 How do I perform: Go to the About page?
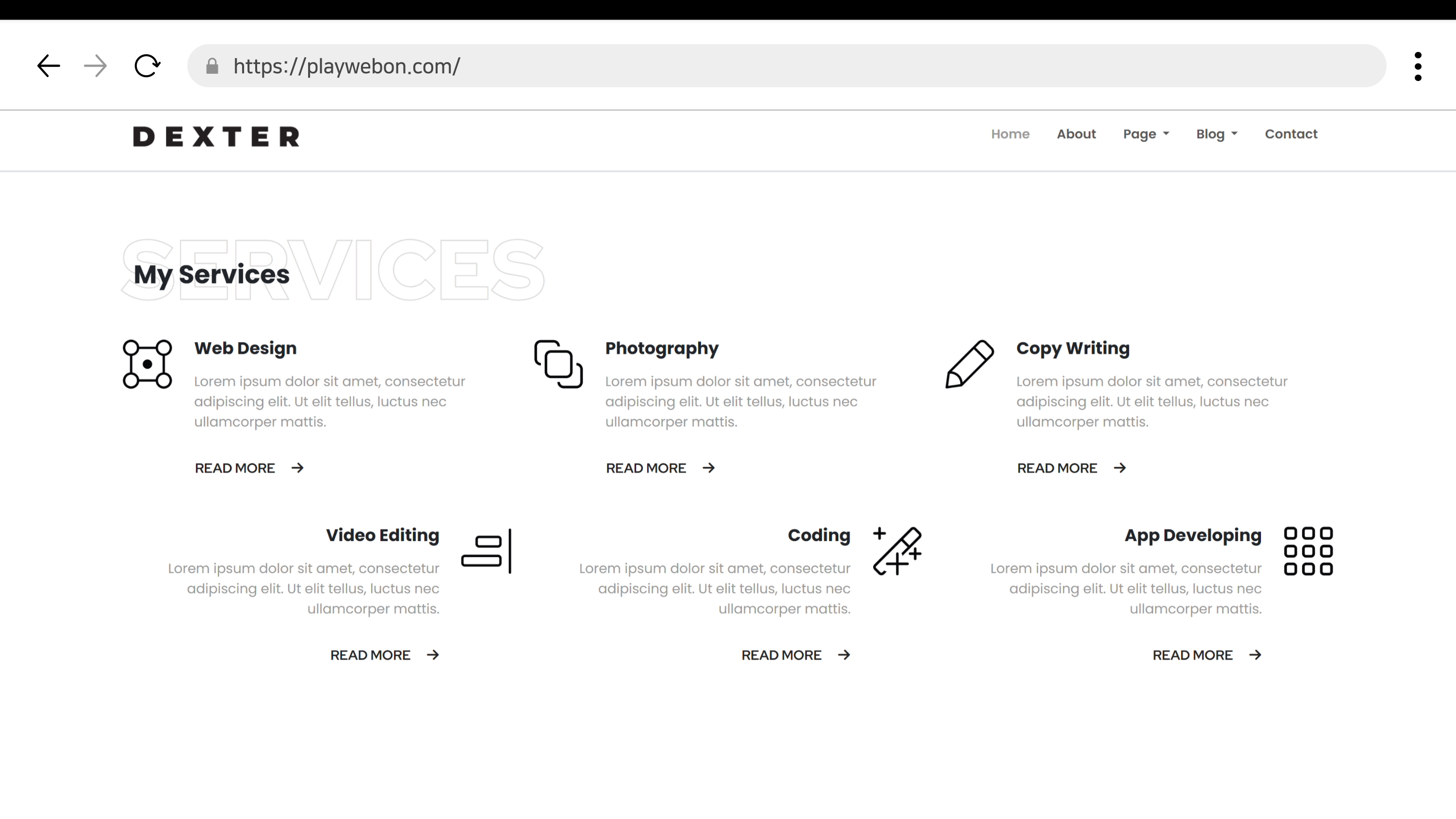(1076, 134)
